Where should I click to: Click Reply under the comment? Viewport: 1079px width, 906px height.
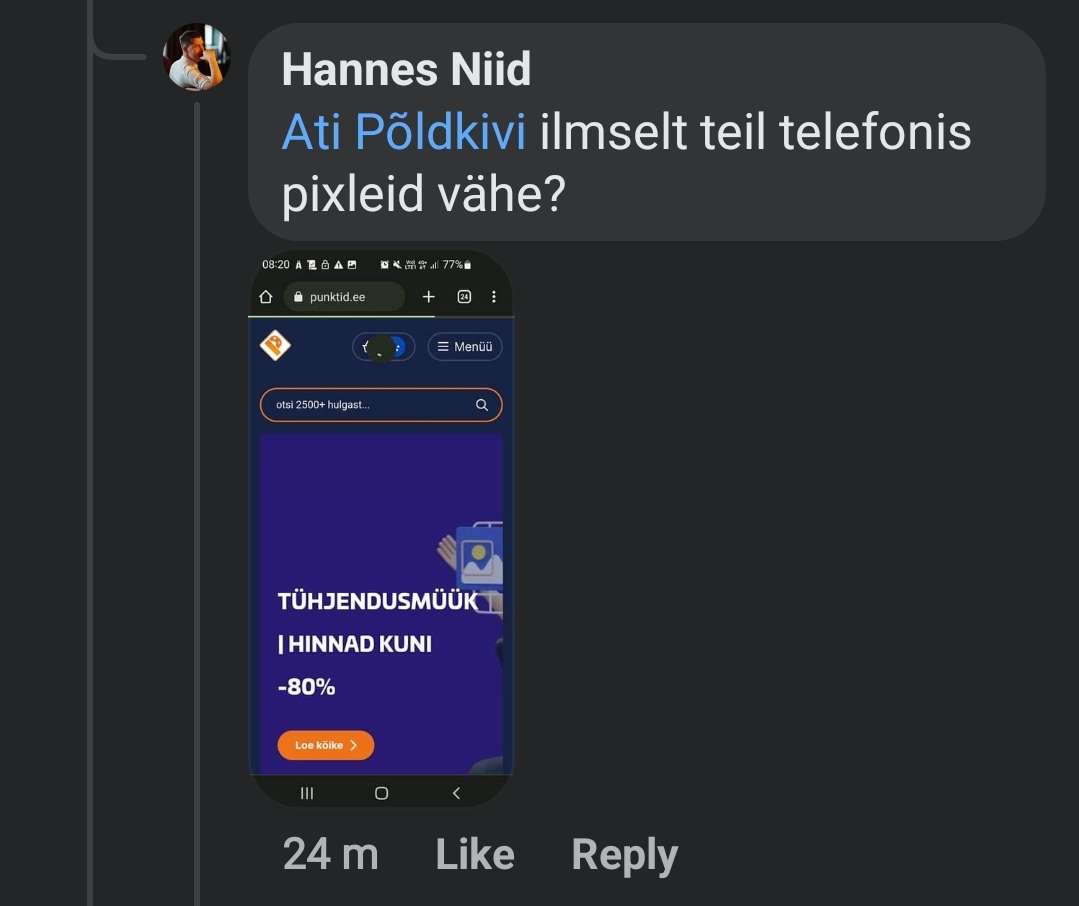[624, 855]
